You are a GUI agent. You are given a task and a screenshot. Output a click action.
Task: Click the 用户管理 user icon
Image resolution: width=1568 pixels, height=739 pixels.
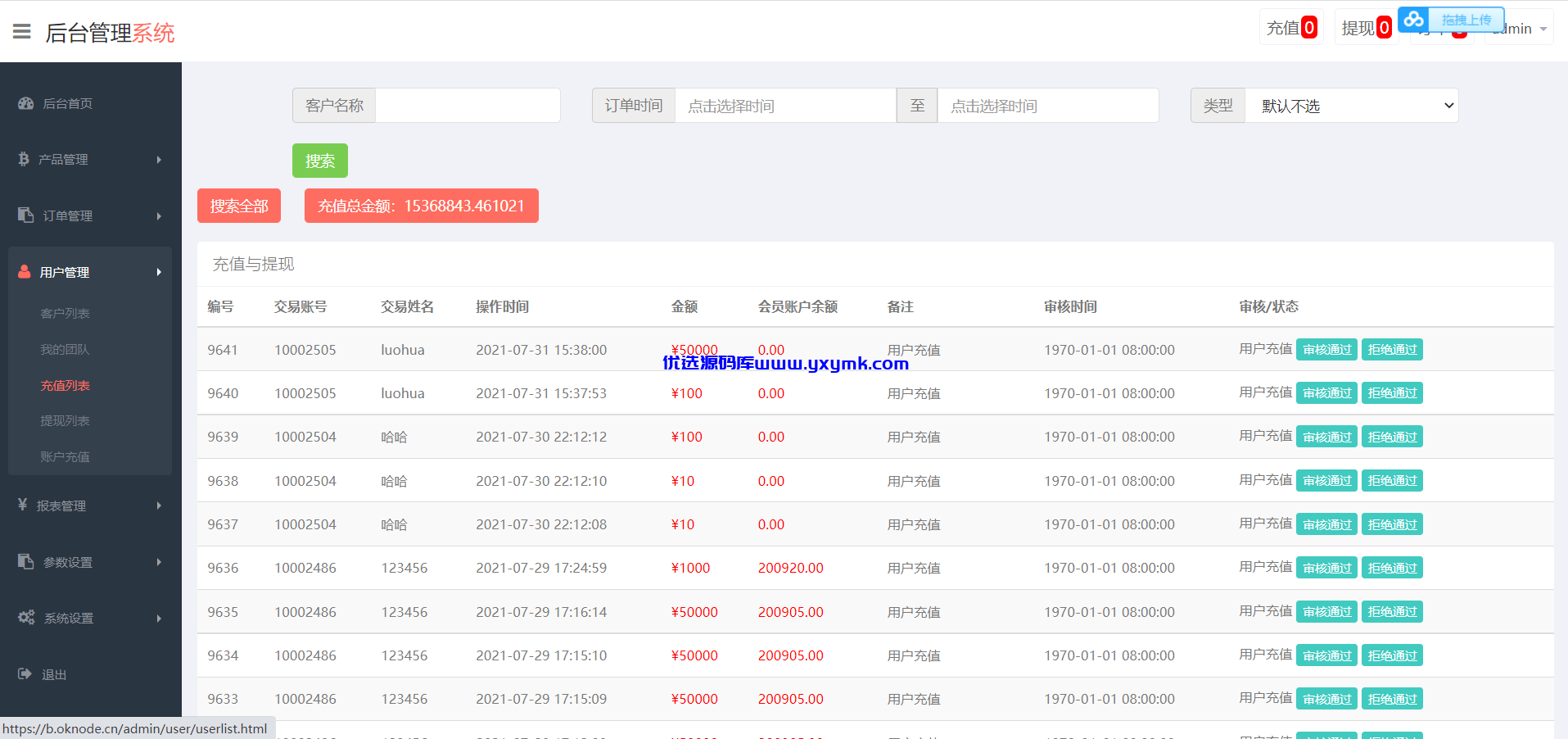(25, 271)
